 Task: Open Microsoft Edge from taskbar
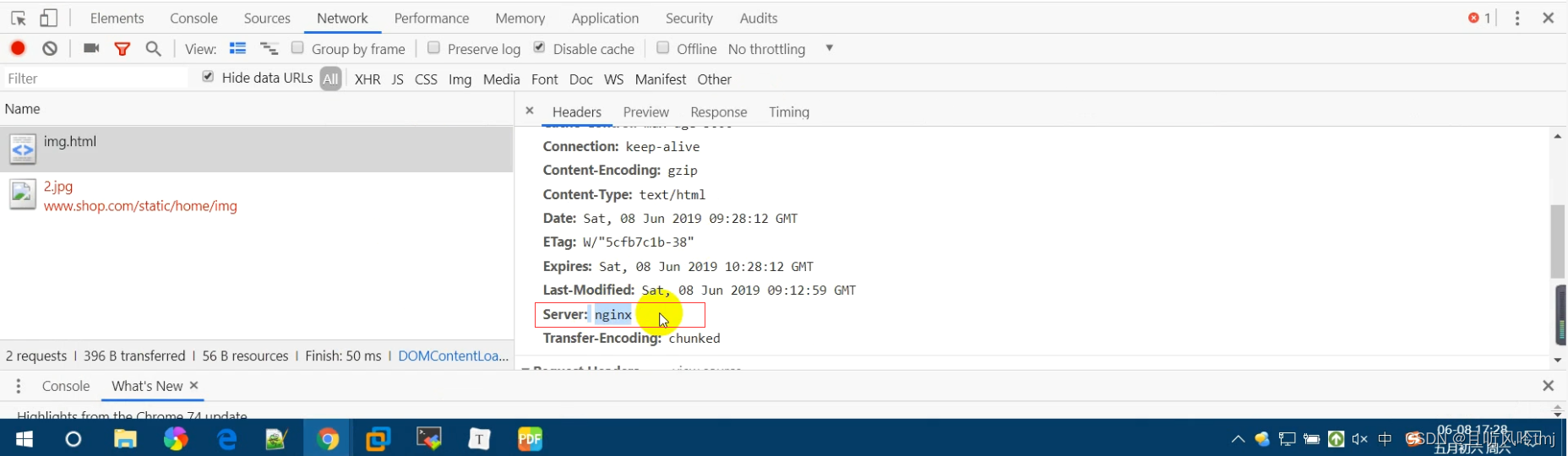[x=226, y=438]
